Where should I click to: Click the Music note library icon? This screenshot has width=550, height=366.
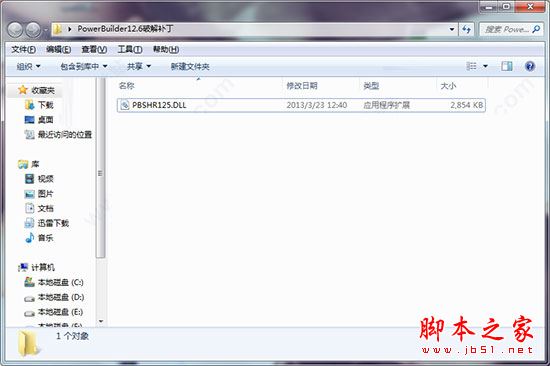[29, 238]
